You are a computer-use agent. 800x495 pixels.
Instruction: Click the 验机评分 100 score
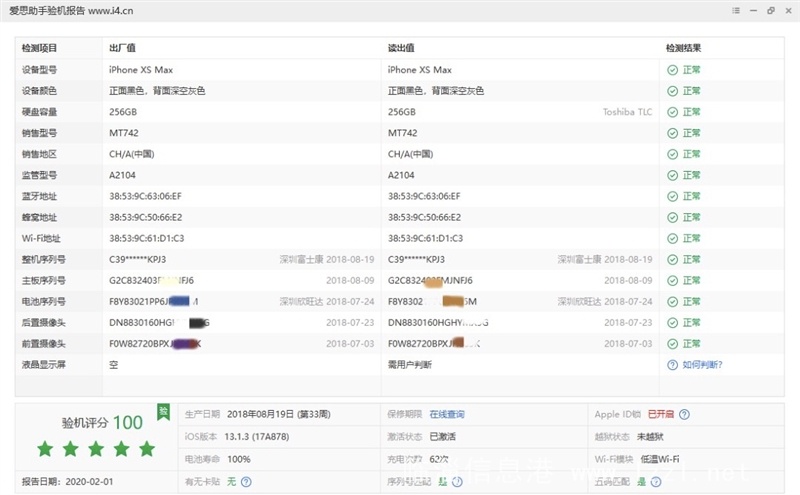[x=102, y=423]
